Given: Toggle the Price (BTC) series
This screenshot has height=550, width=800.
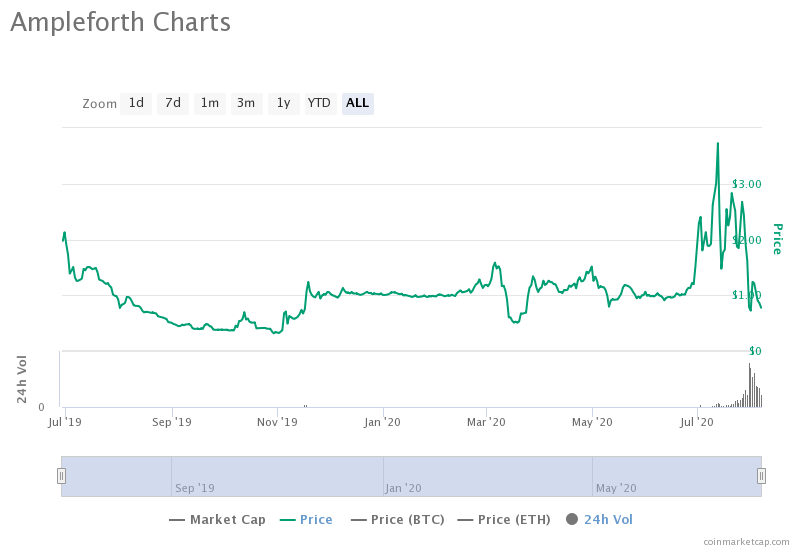Looking at the screenshot, I should click(397, 520).
